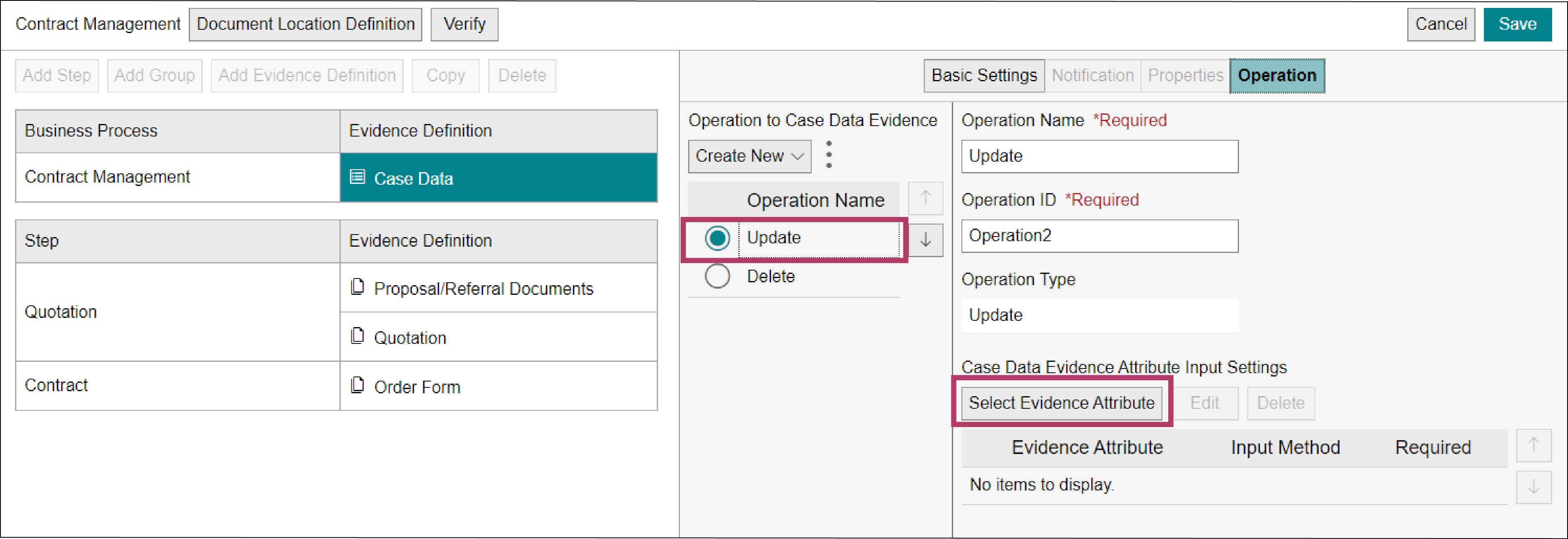
Task: Click the Required column header
Action: point(1432,448)
